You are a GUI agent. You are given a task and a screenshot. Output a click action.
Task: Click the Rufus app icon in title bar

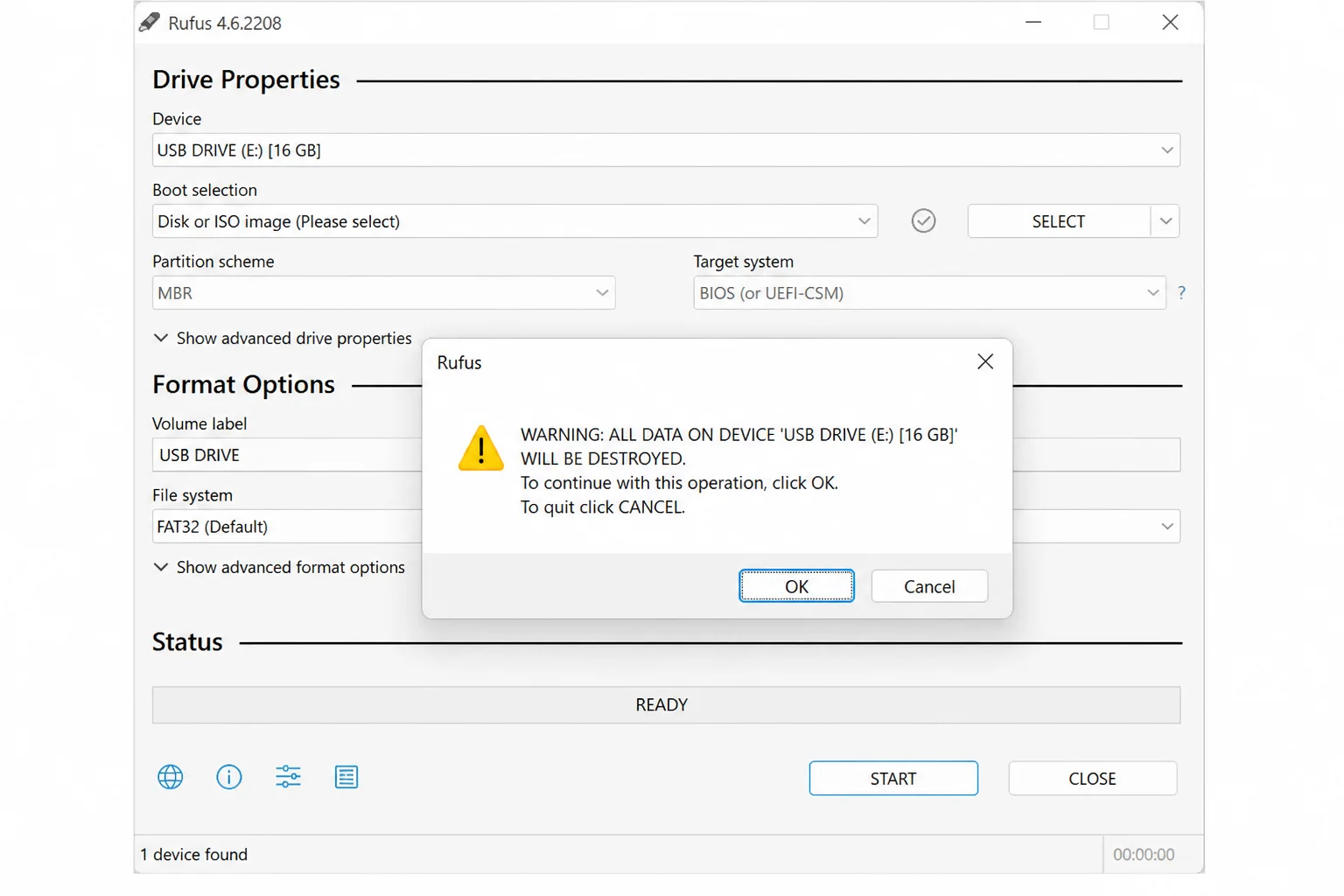150,23
